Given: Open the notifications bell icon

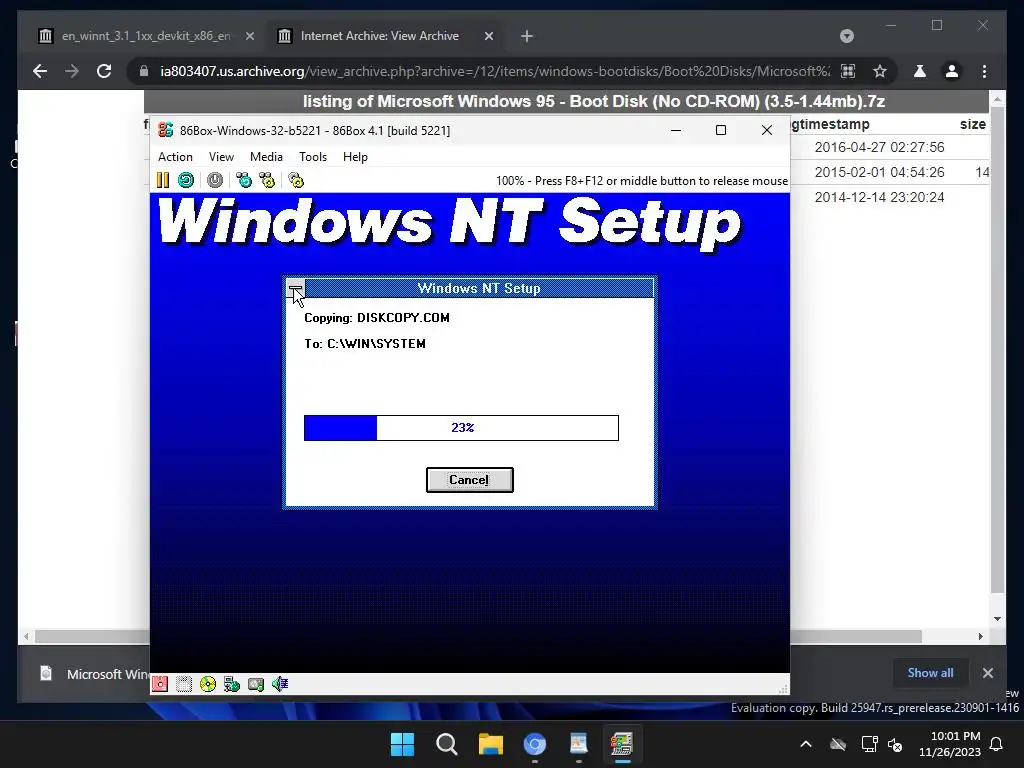Looking at the screenshot, I should 997,744.
